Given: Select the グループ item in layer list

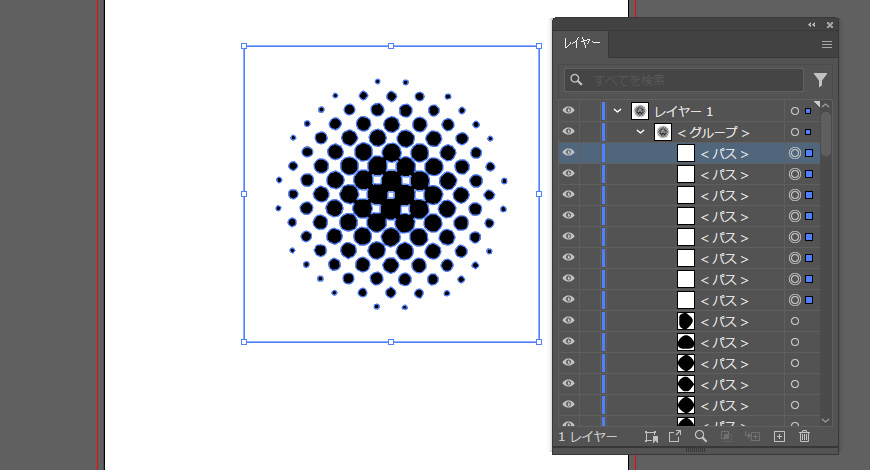Looking at the screenshot, I should pyautogui.click(x=713, y=132).
